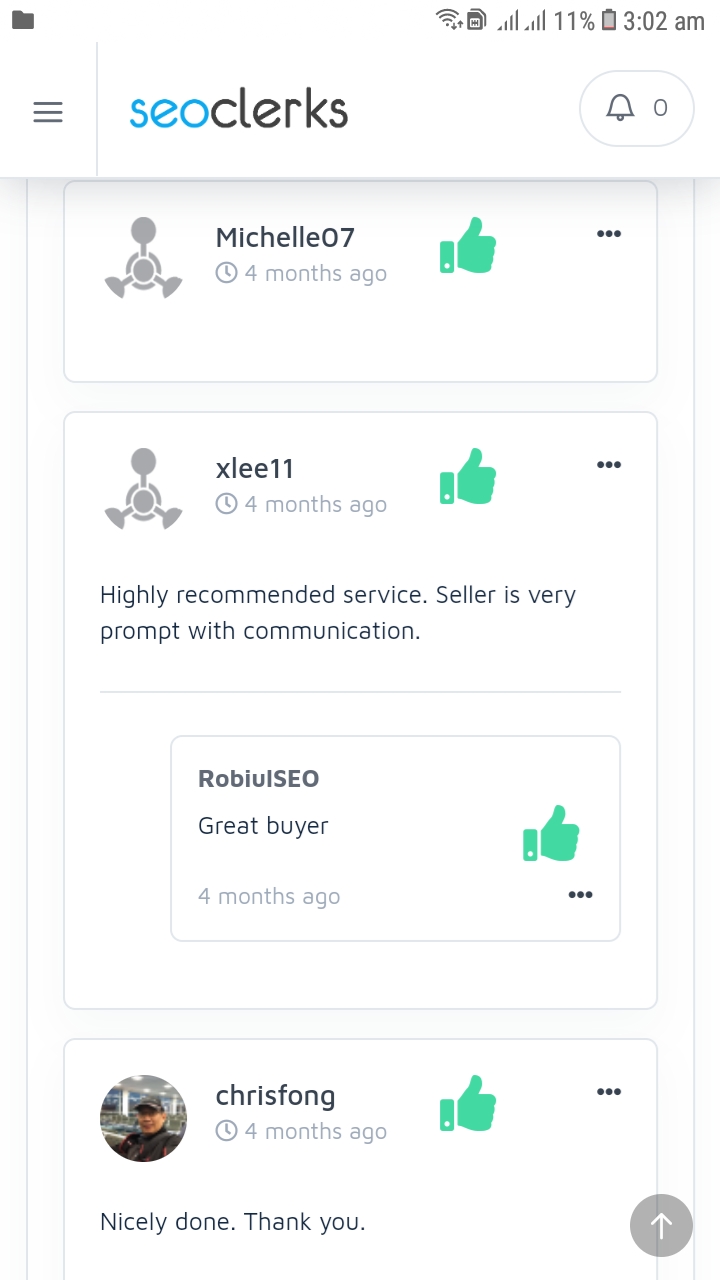Open RobiulSEO's seller profile
Viewport: 720px width, 1280px height.
click(x=259, y=779)
